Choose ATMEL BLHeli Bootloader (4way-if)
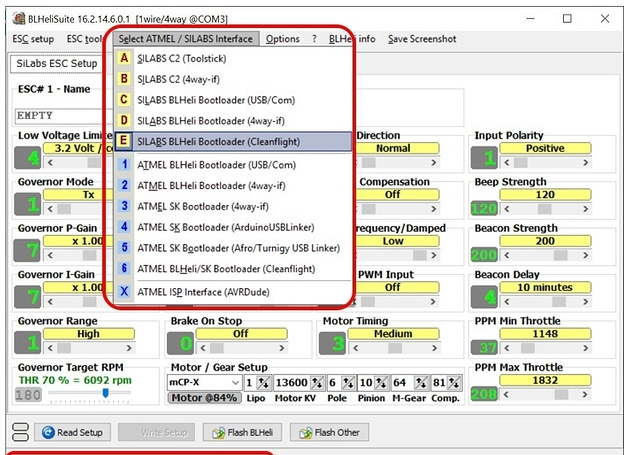The height and width of the screenshot is (455, 631). tap(232, 185)
